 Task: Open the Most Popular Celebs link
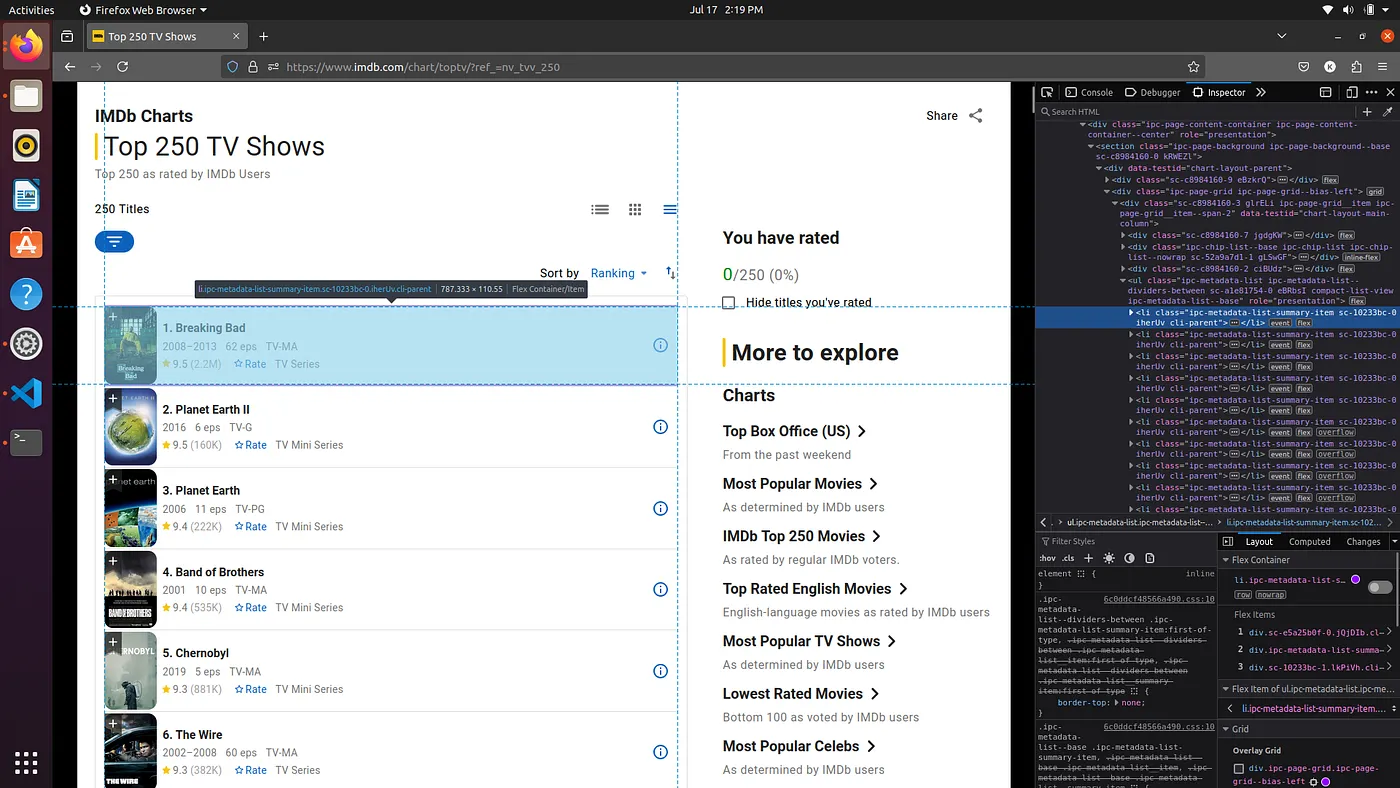799,746
